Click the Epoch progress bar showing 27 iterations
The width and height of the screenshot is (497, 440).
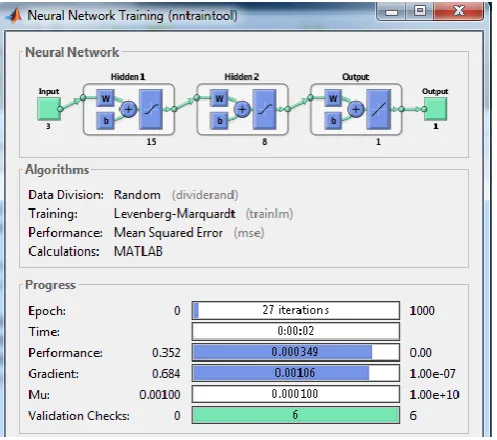tap(296, 310)
